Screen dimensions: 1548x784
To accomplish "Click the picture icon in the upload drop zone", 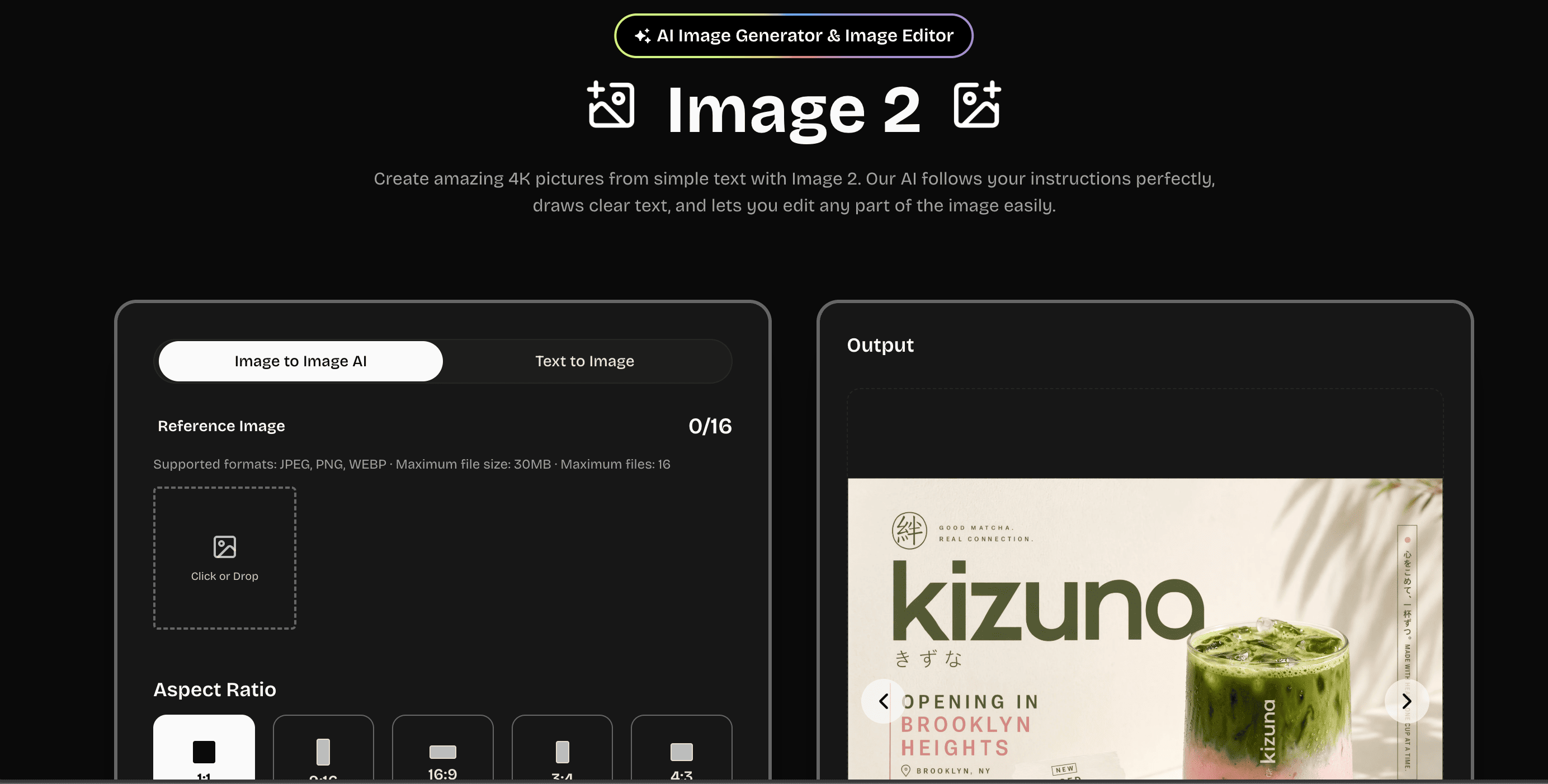I will (224, 547).
